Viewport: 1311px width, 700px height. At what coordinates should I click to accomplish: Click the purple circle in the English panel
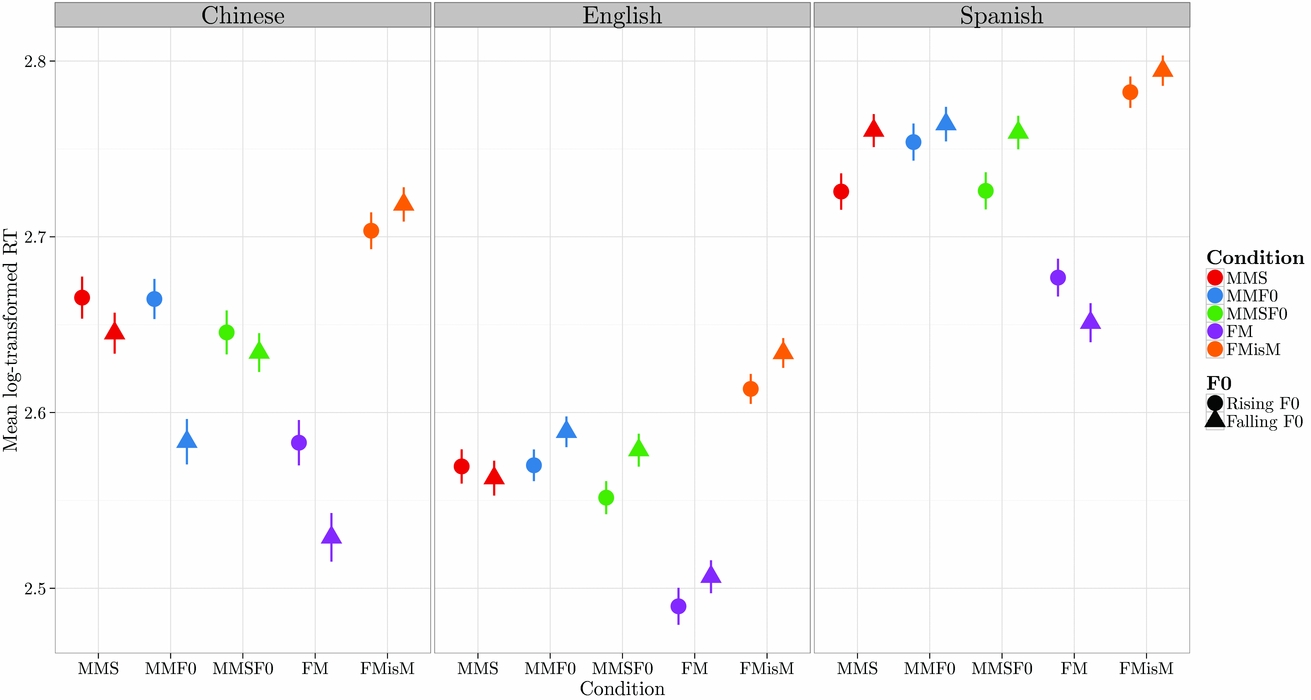[x=679, y=606]
